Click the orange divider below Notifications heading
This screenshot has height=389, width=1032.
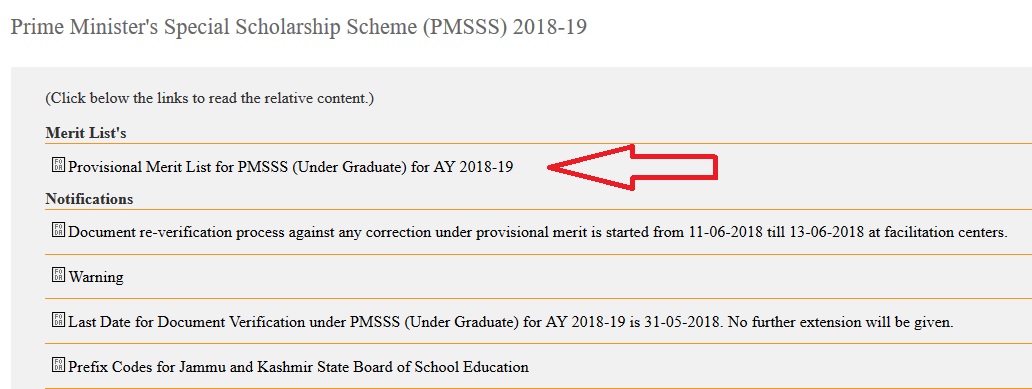[538, 209]
